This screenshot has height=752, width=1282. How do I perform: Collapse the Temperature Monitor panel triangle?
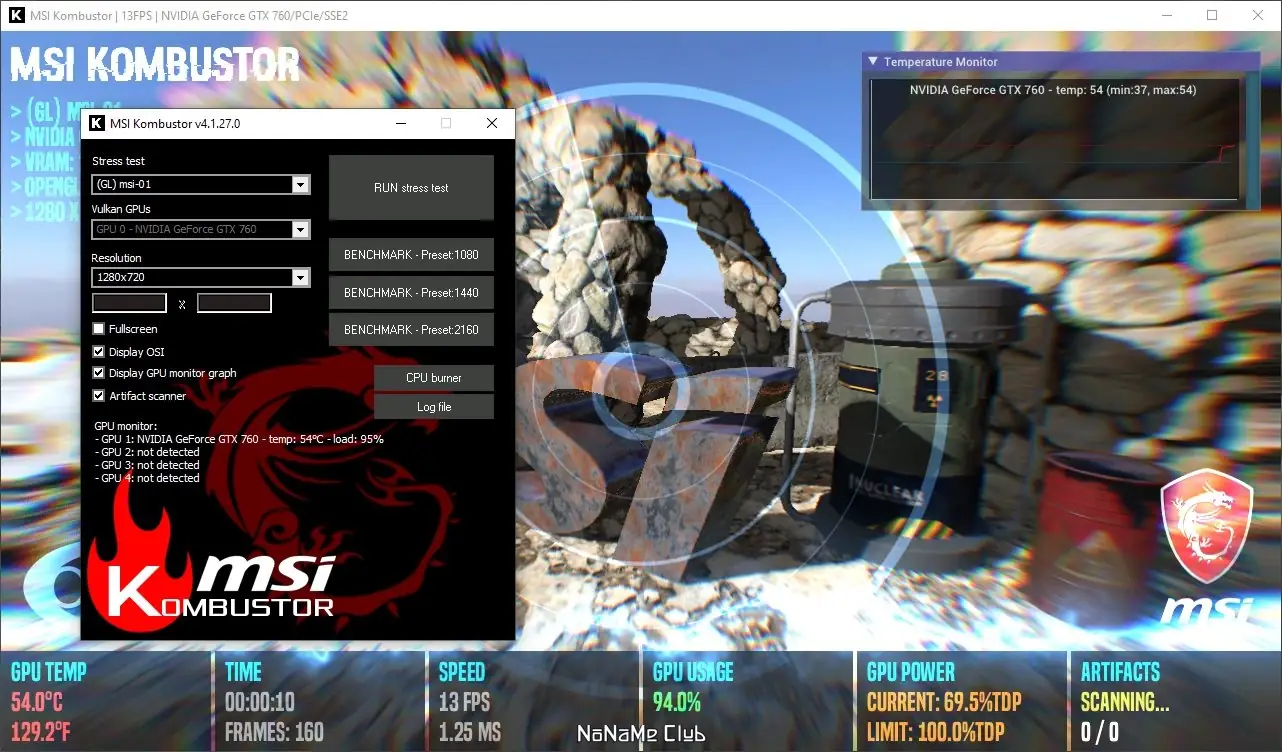[x=872, y=62]
